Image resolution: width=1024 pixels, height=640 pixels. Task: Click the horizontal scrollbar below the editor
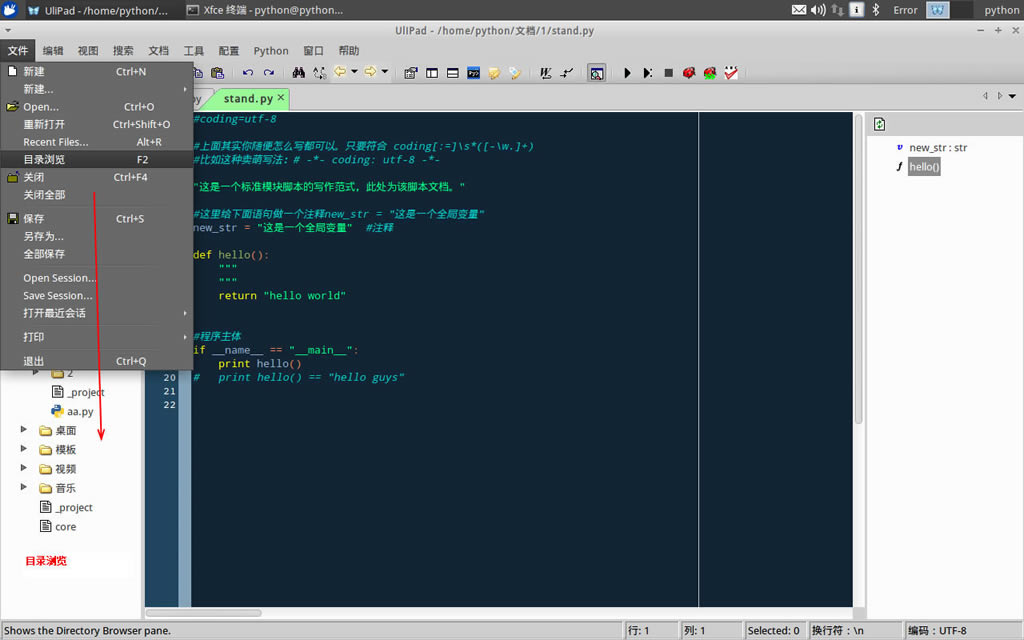click(204, 613)
